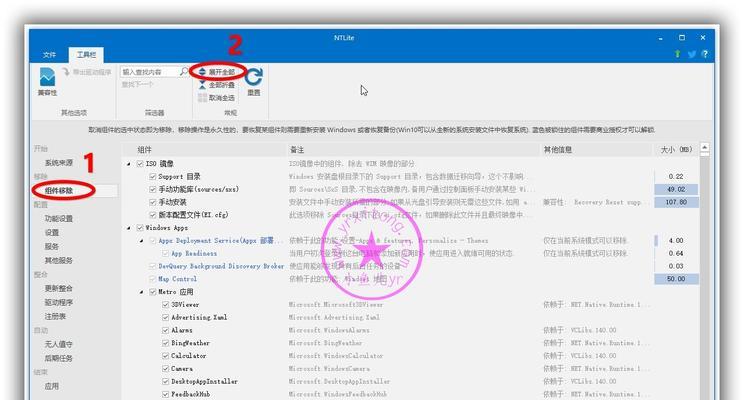Uncheck the Support 目录 checkbox

point(153,177)
